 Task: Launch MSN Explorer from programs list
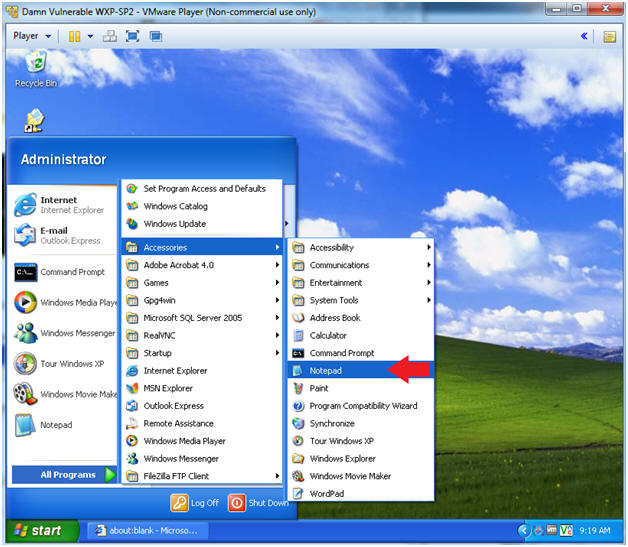[202, 388]
